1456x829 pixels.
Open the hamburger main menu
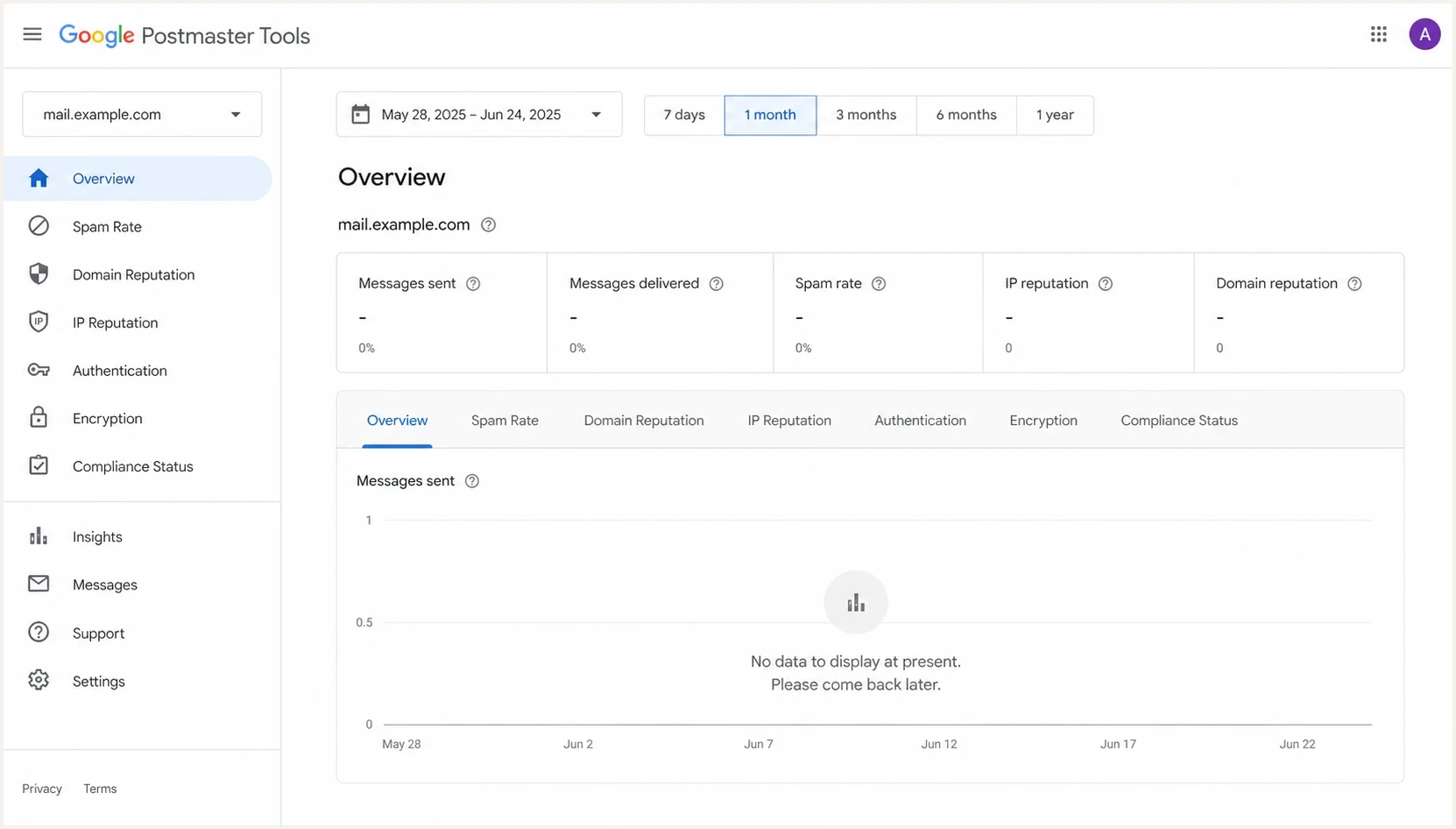coord(32,34)
